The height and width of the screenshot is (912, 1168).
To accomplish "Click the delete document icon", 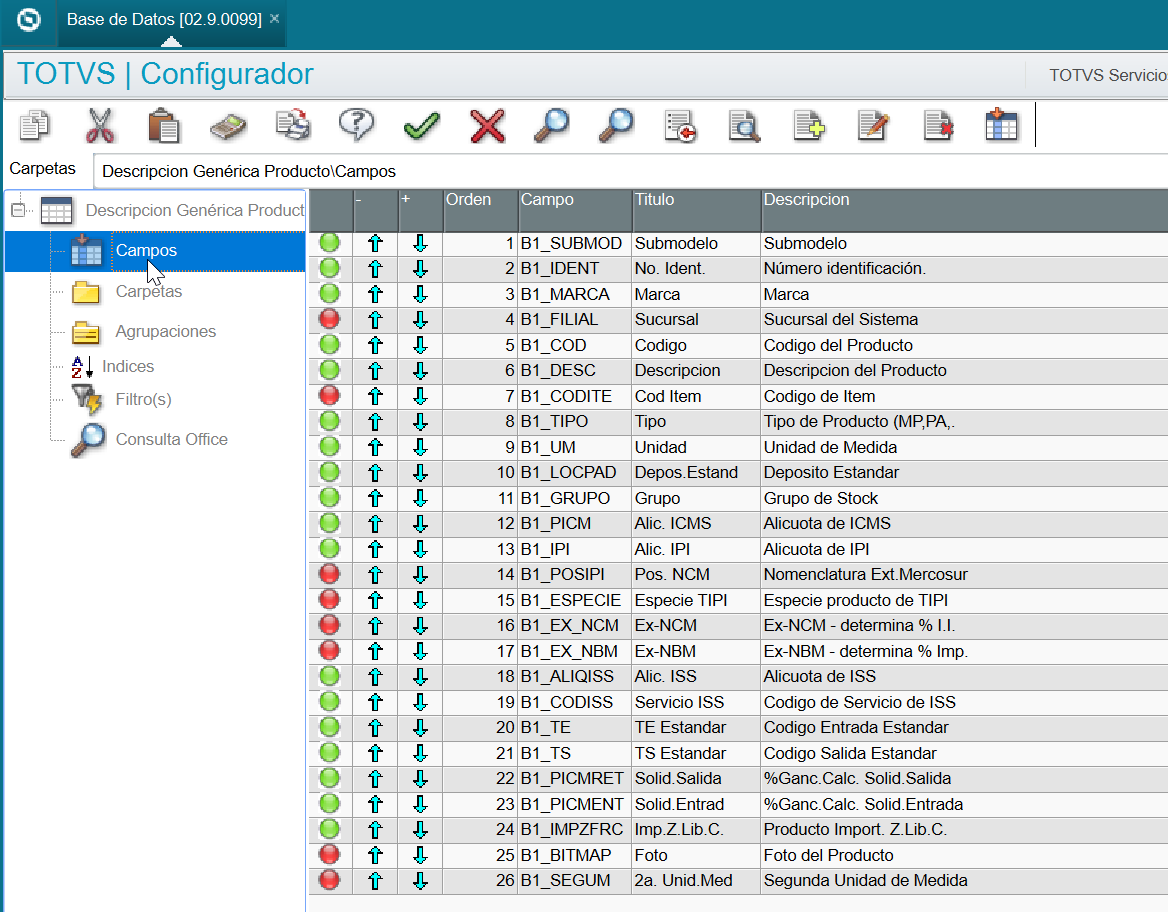I will click(x=938, y=125).
